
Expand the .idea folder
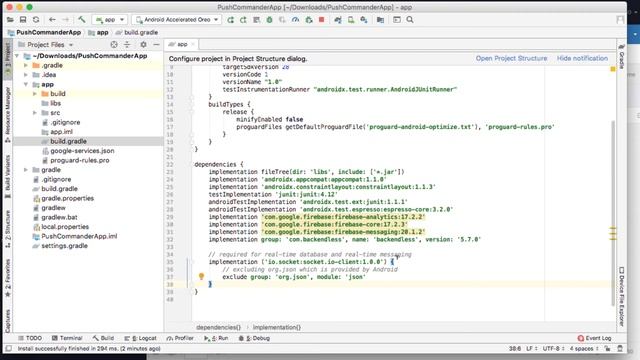(26, 75)
